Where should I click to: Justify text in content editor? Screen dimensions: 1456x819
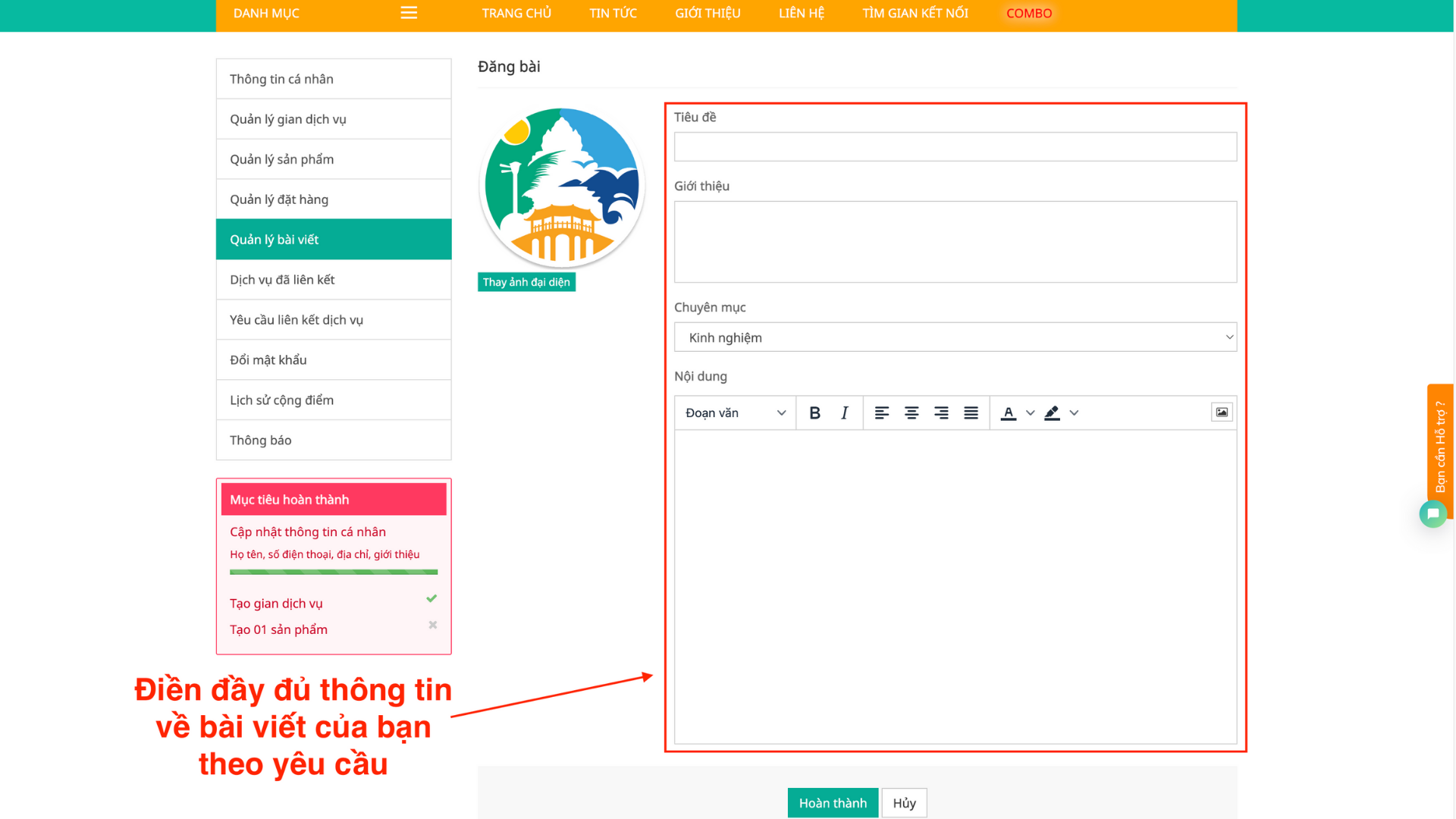click(971, 413)
